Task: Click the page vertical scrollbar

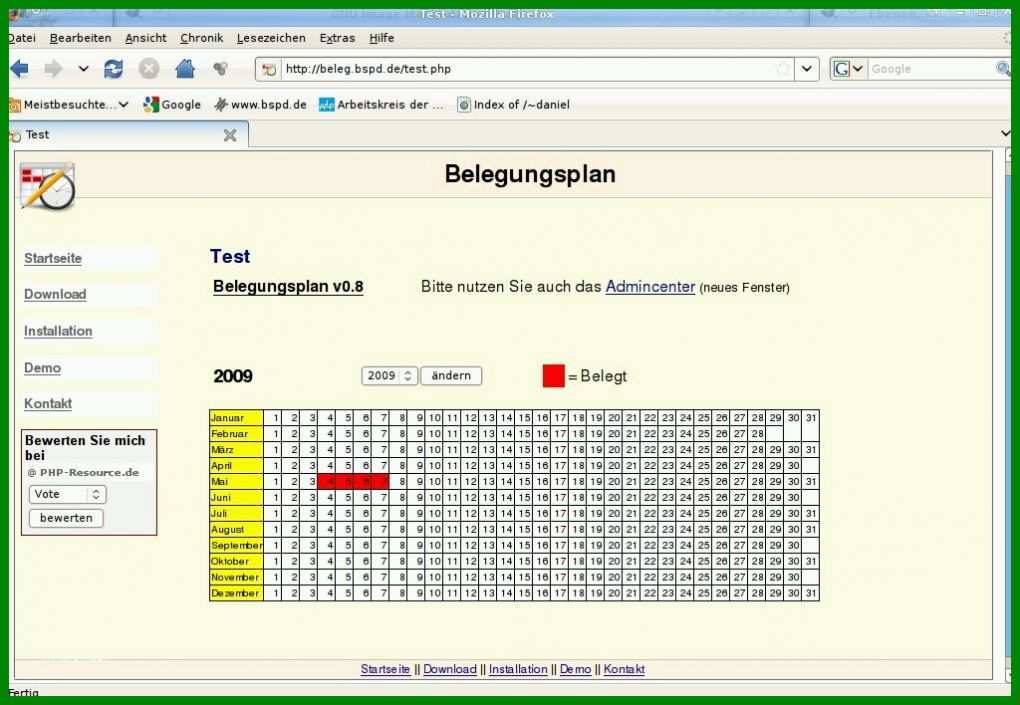Action: (x=1008, y=416)
